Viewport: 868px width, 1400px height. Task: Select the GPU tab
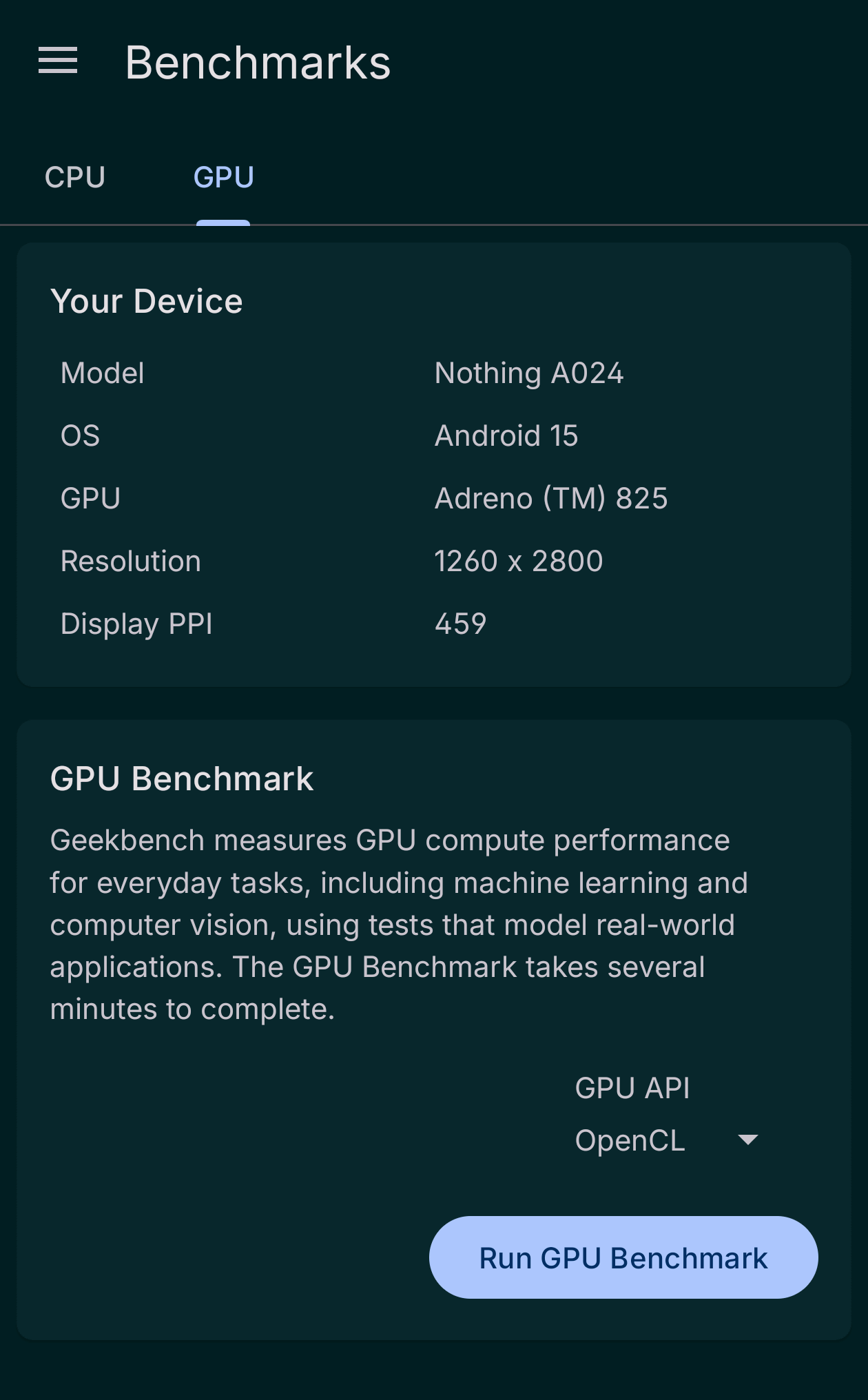click(223, 178)
